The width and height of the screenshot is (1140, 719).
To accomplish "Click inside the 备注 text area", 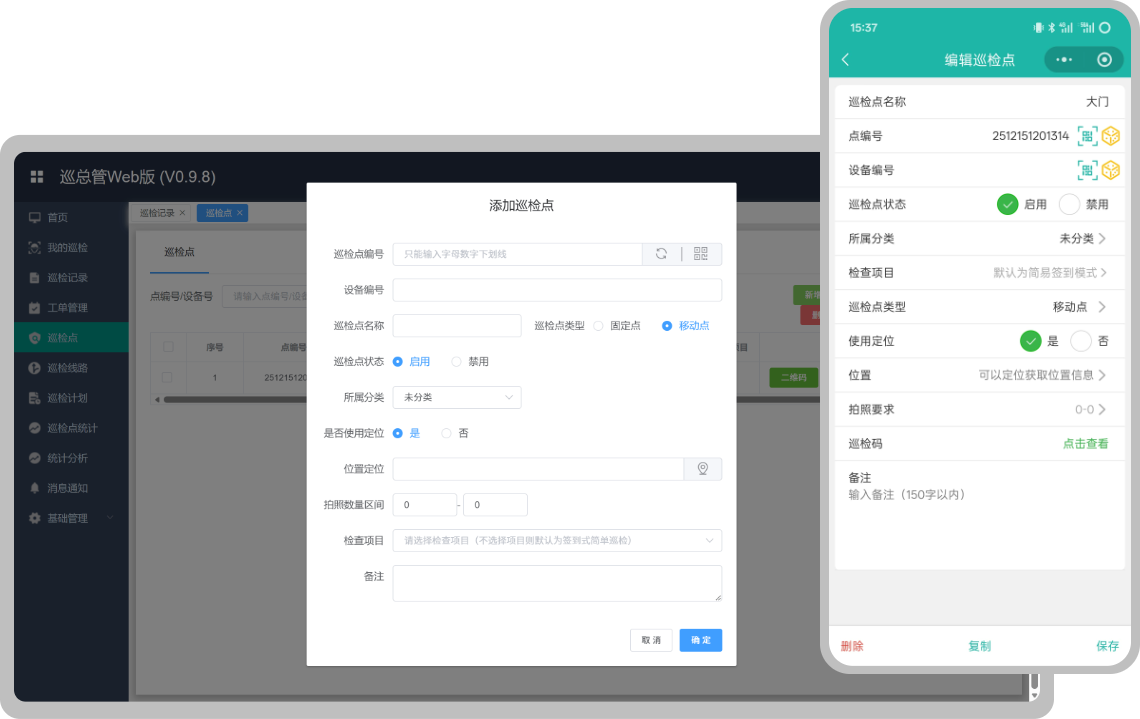I will click(557, 583).
